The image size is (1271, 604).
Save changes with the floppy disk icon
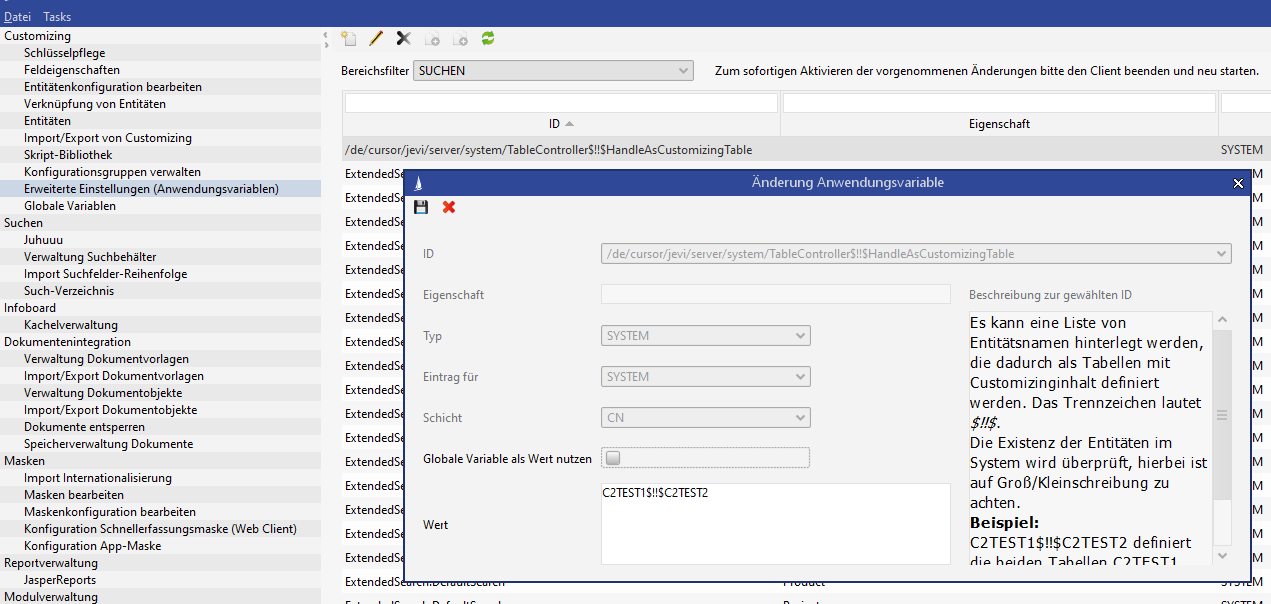[421, 207]
